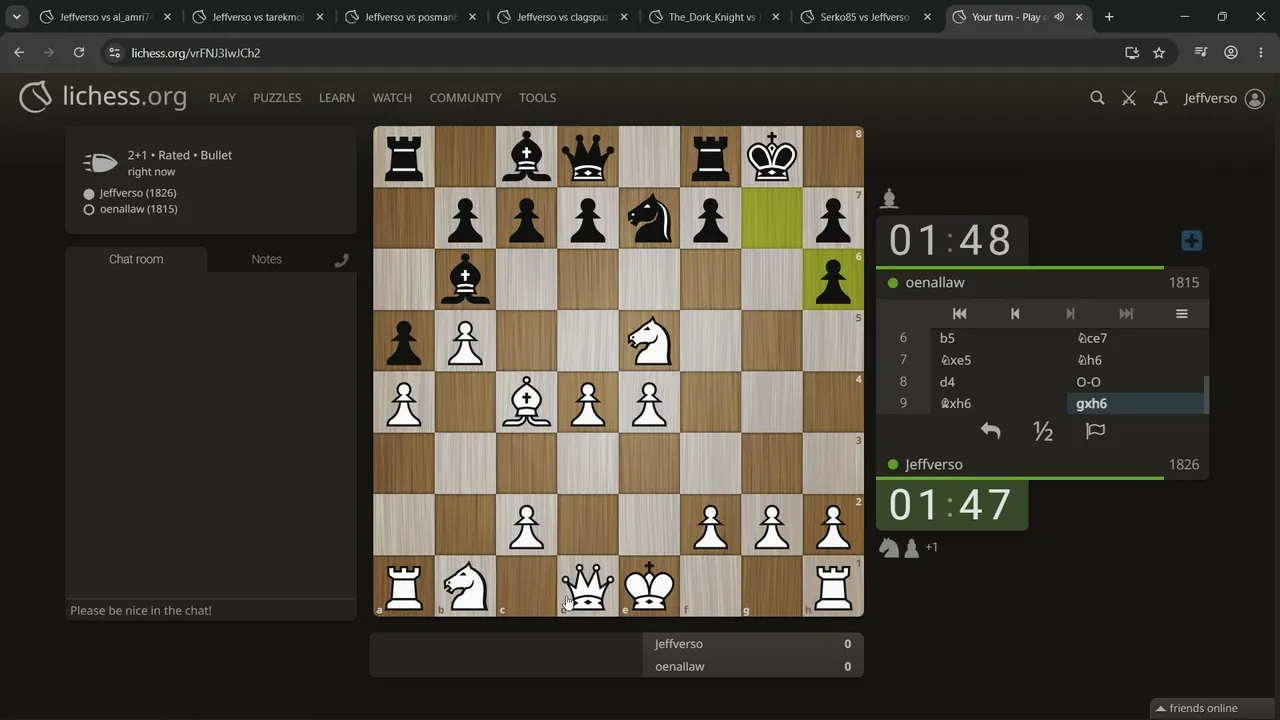This screenshot has width=1280, height=720.
Task: Give opponent more time with plus icon
Action: tap(1191, 241)
